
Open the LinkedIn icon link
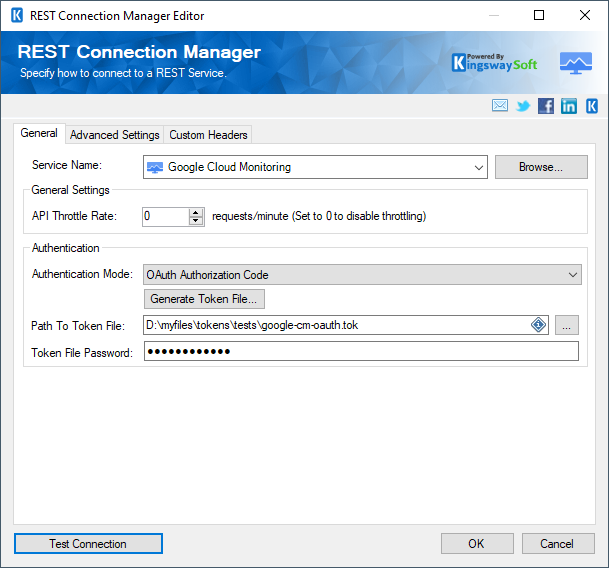coord(569,106)
